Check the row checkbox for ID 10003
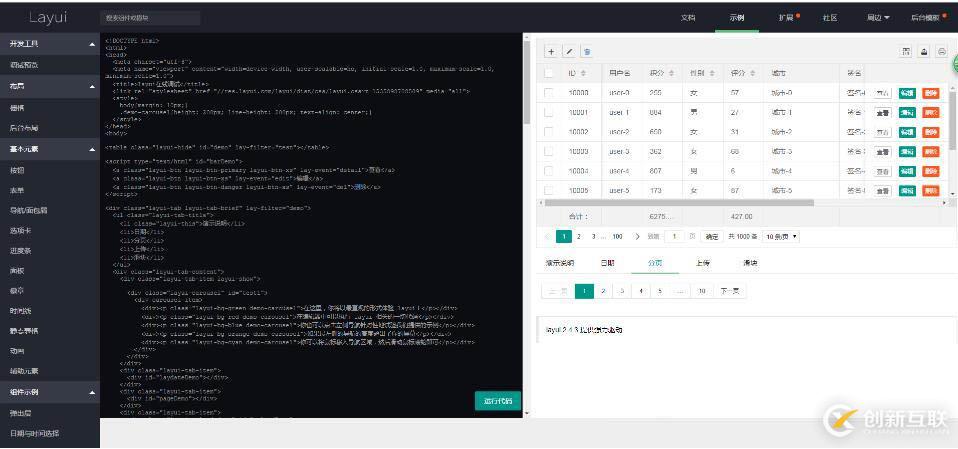 click(549, 151)
